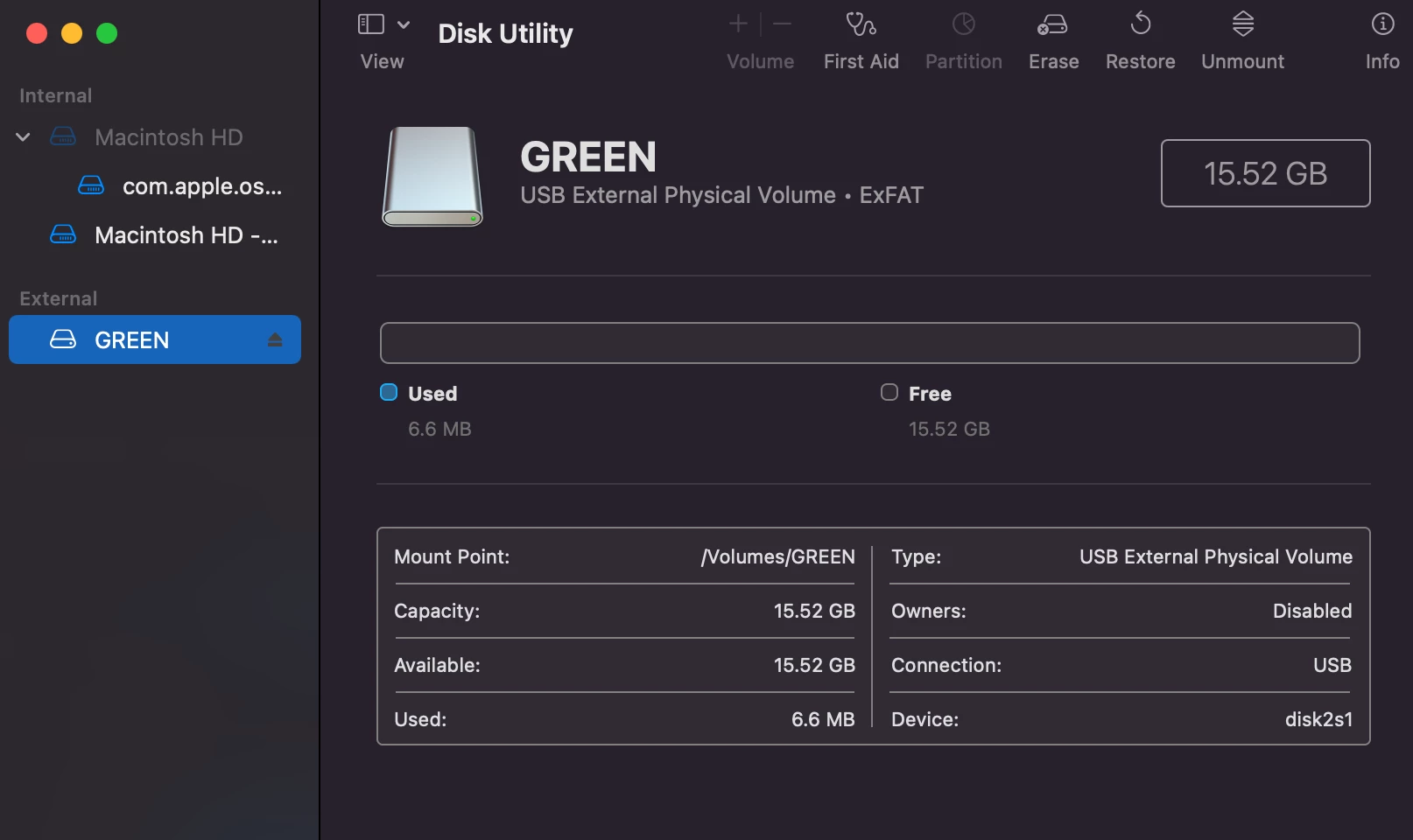Click the add Volume plus icon
Image resolution: width=1413 pixels, height=840 pixels.
738,24
